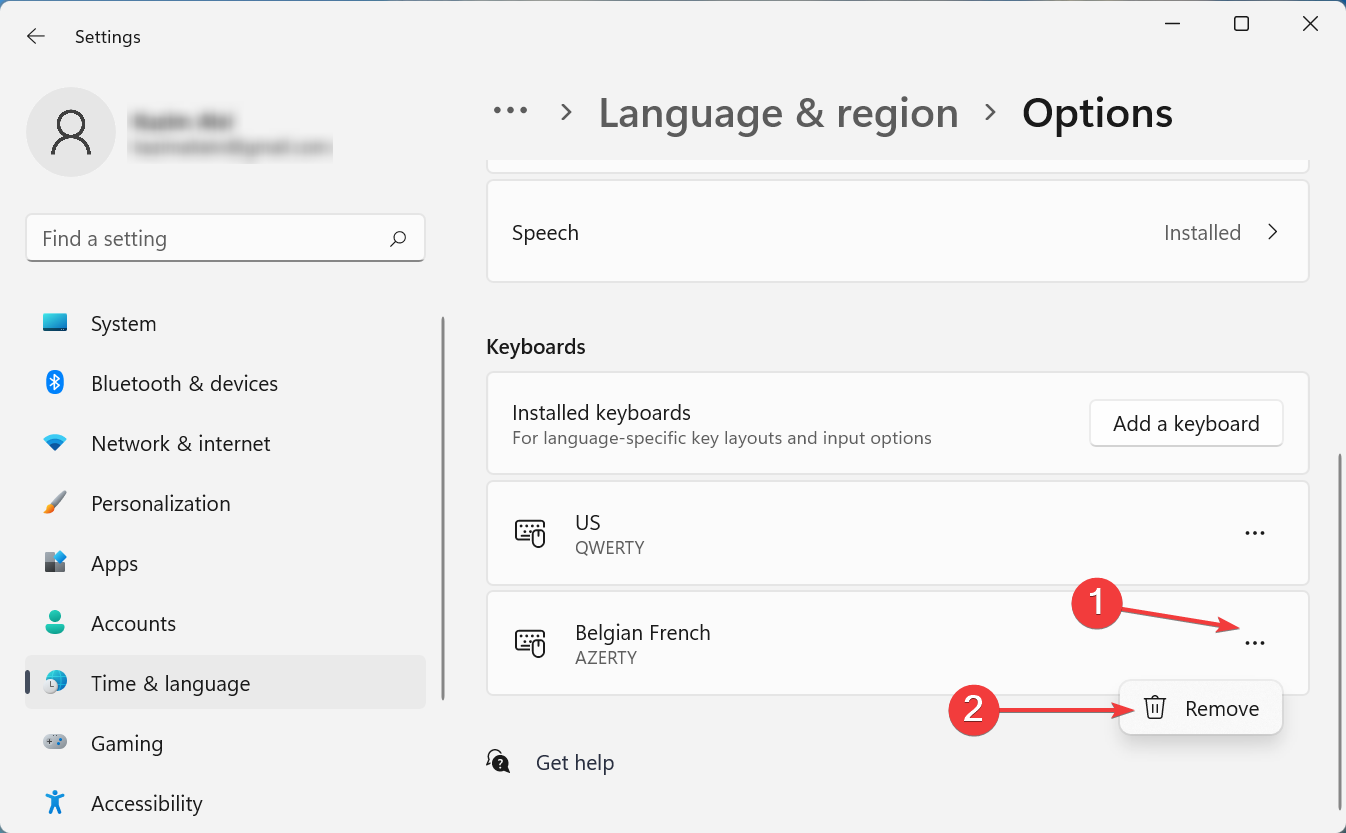Open the Time & language section
Screen dimensions: 1346x833
[x=170, y=683]
